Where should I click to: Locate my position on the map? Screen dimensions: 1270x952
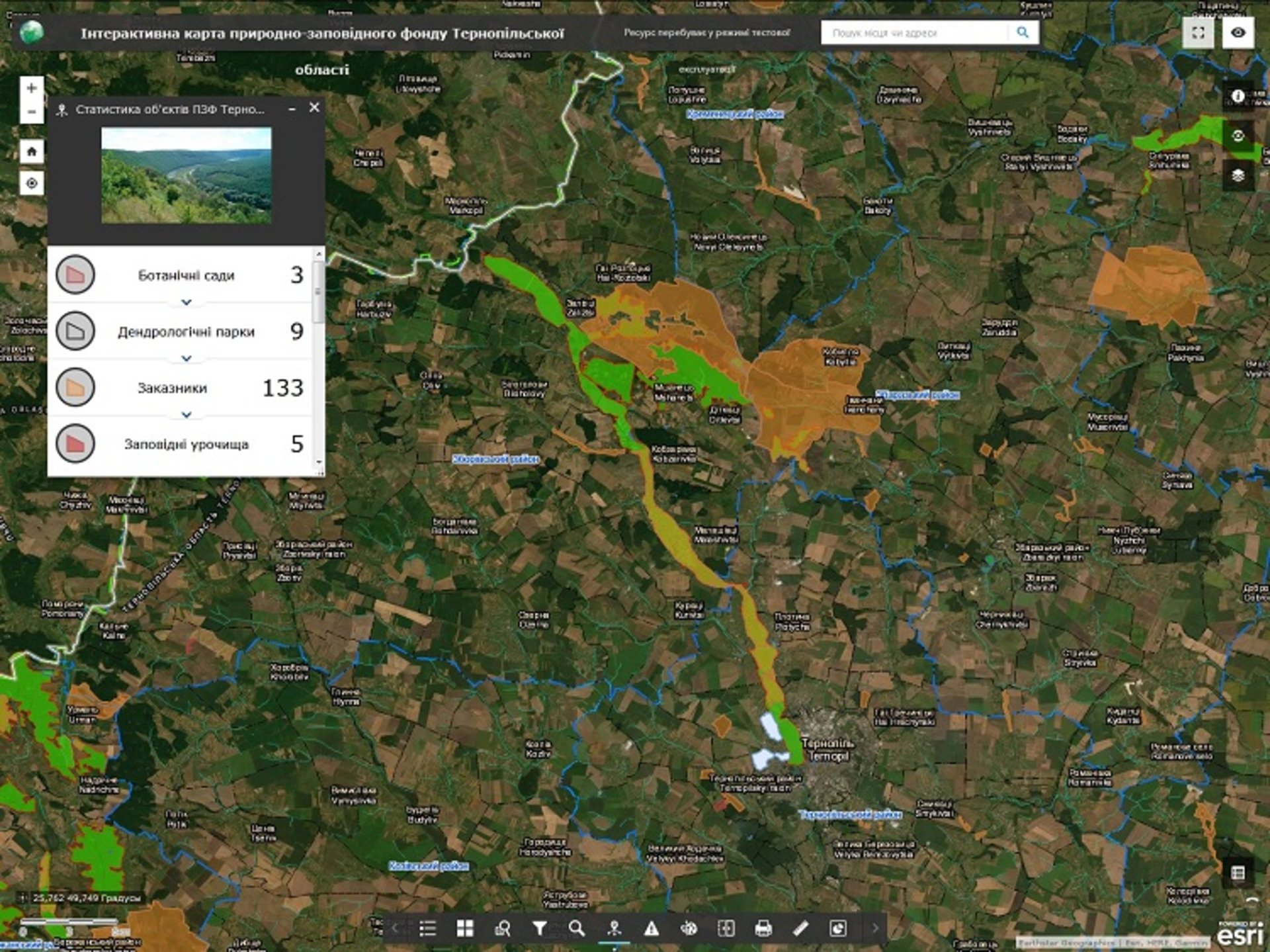pos(31,183)
